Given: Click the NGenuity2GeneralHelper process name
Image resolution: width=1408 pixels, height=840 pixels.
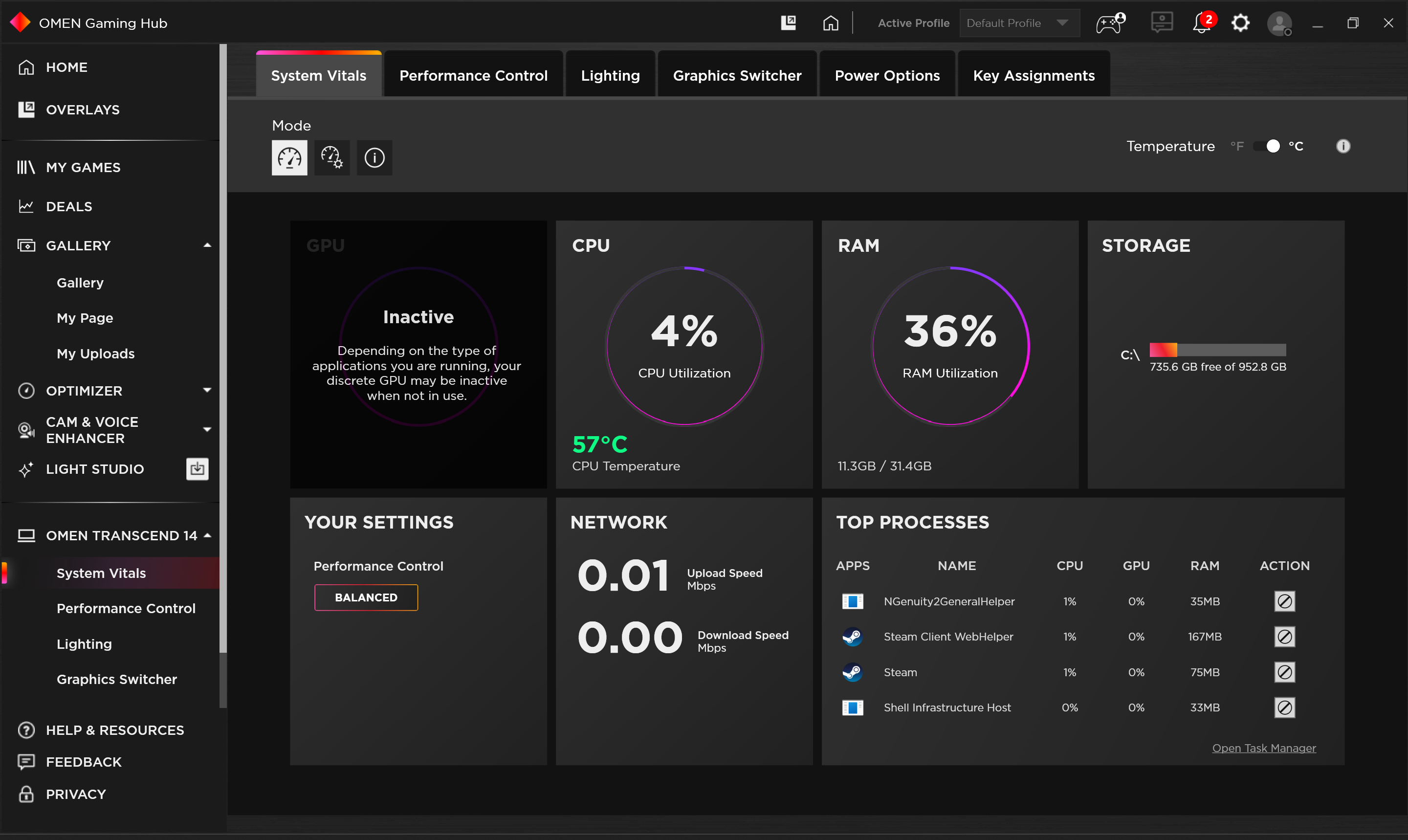Looking at the screenshot, I should point(949,601).
